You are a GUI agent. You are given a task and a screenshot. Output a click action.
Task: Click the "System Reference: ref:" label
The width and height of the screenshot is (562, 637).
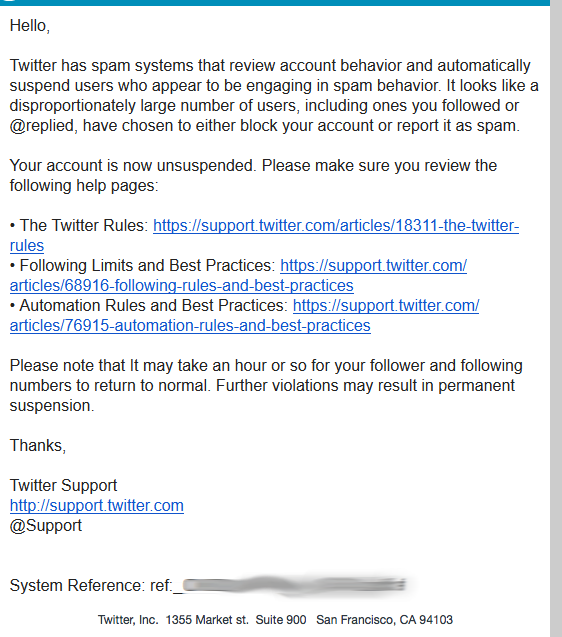coord(91,586)
